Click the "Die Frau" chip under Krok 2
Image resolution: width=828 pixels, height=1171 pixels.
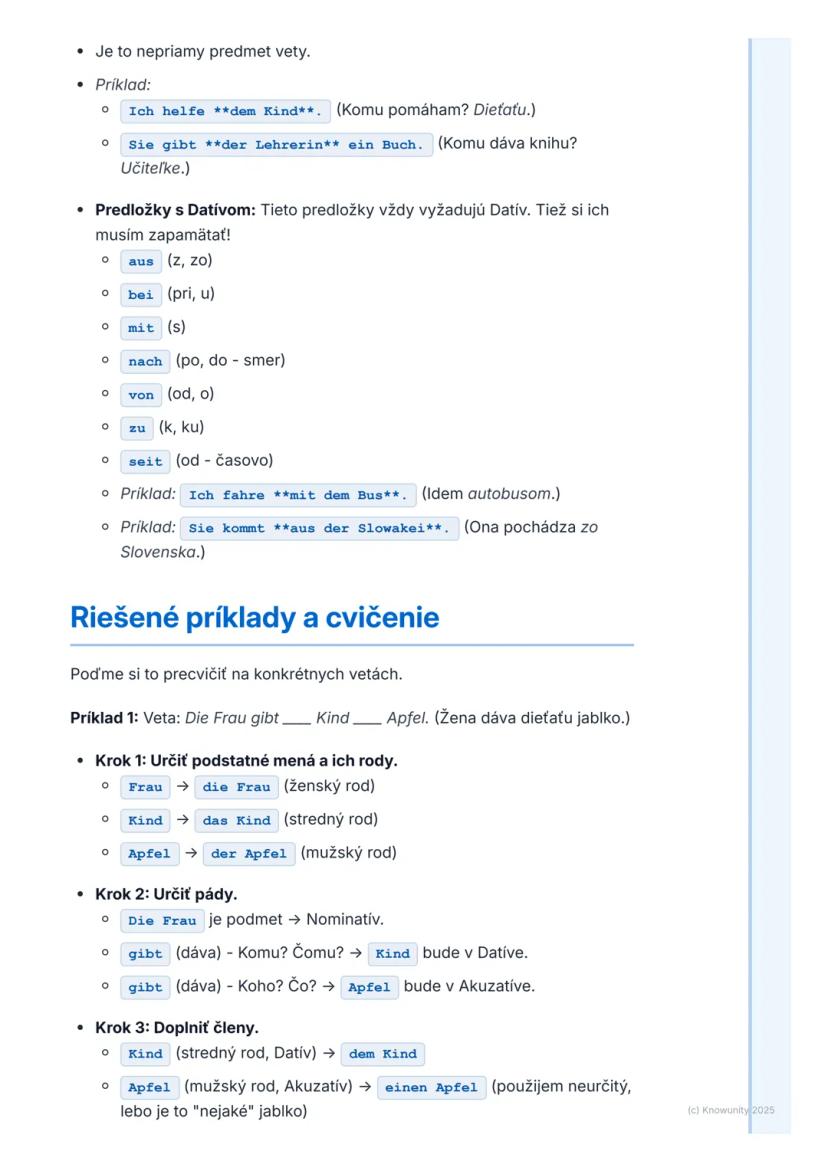pos(162,921)
